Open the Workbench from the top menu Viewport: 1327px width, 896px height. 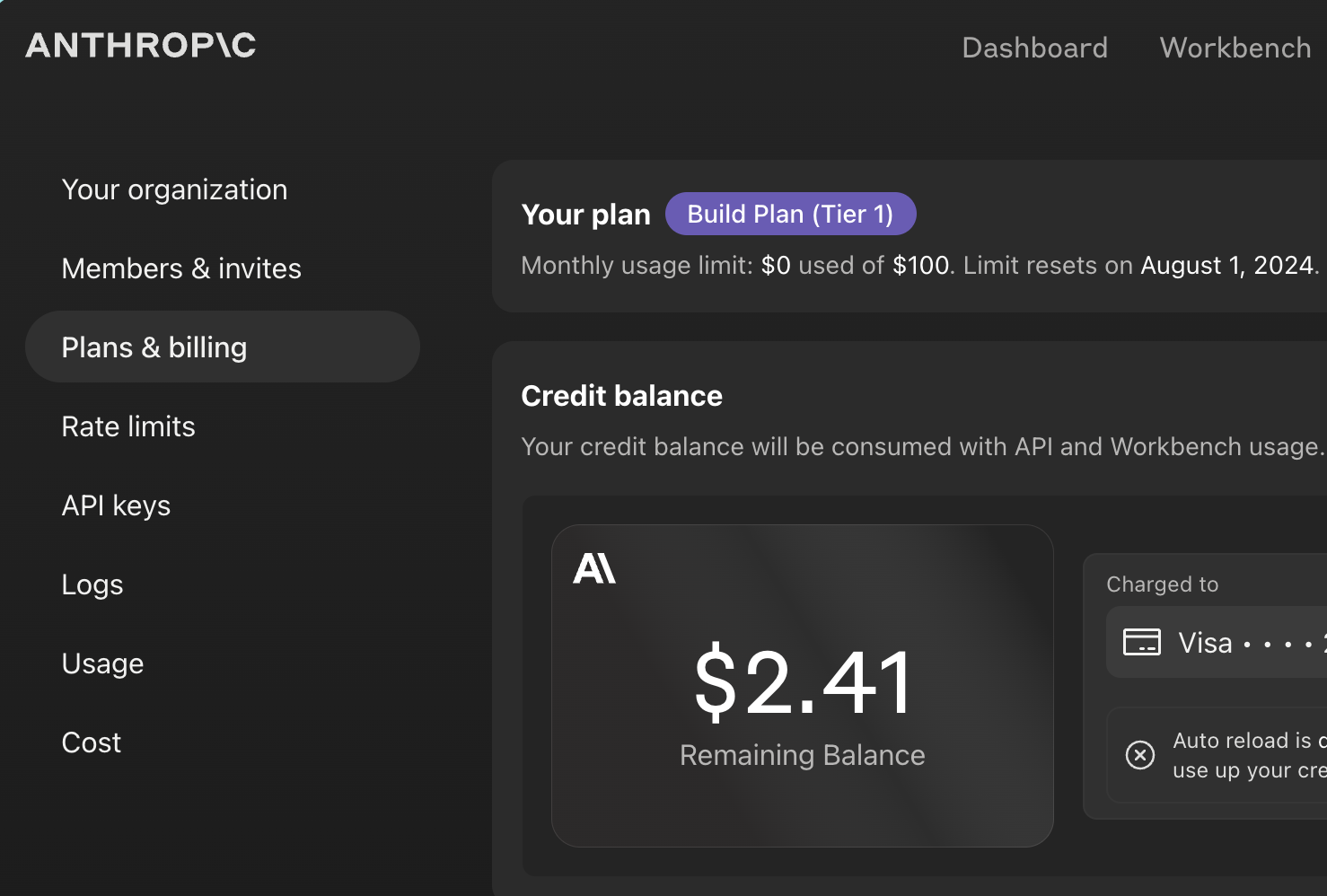coord(1235,47)
